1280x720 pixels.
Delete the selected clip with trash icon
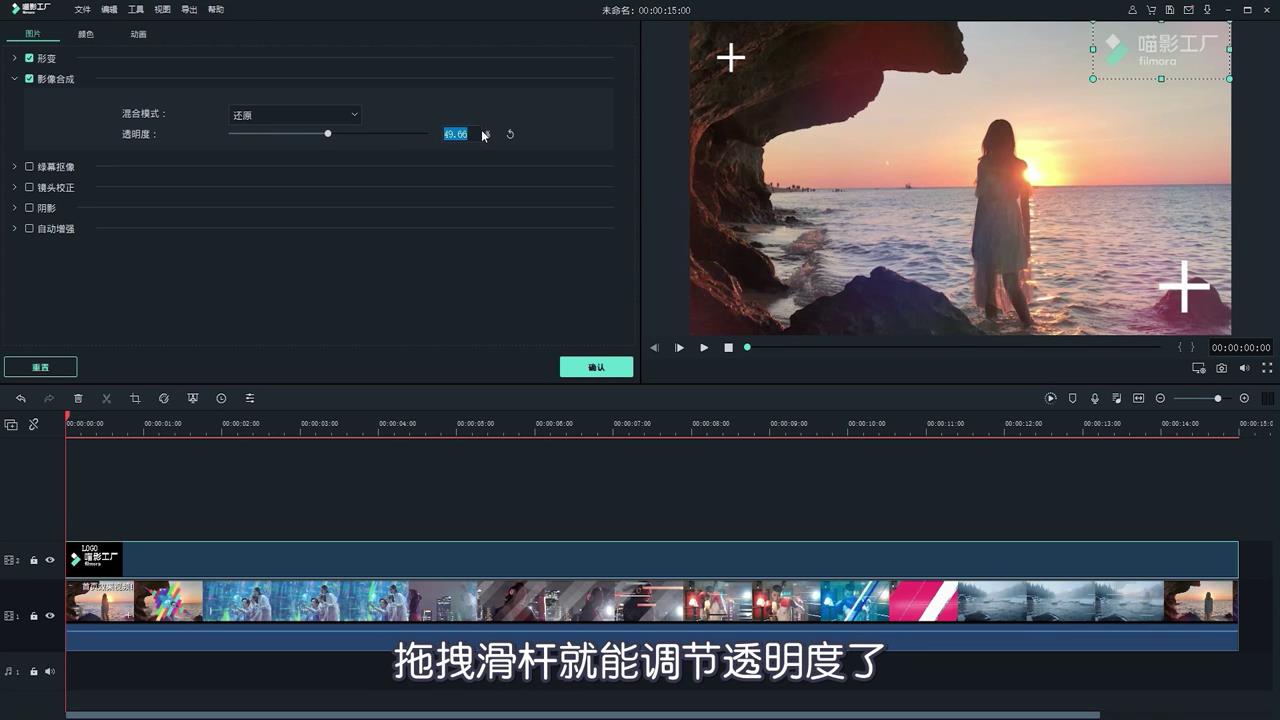pos(78,398)
